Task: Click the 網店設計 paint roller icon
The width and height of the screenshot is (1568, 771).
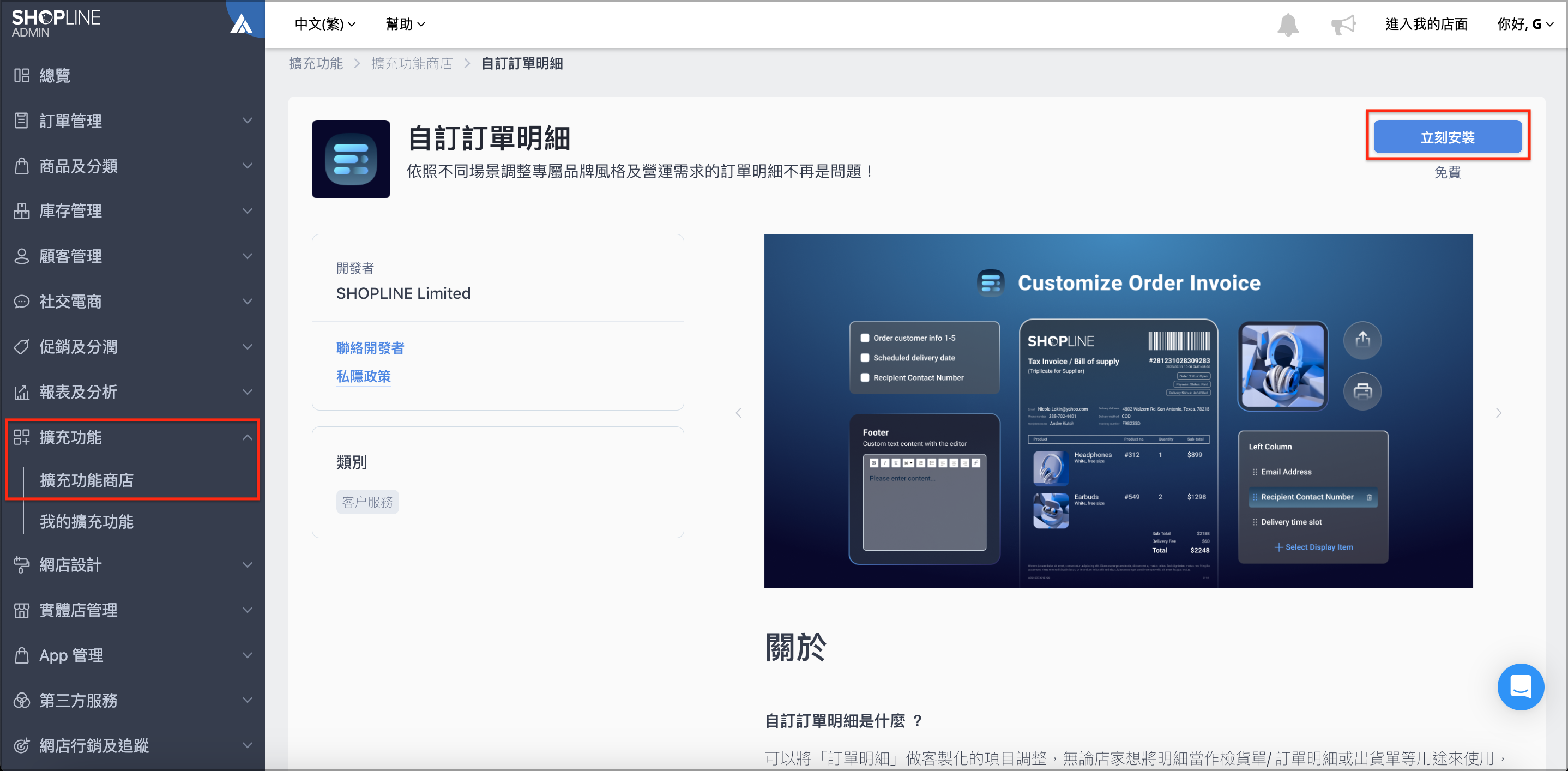Action: (x=22, y=565)
